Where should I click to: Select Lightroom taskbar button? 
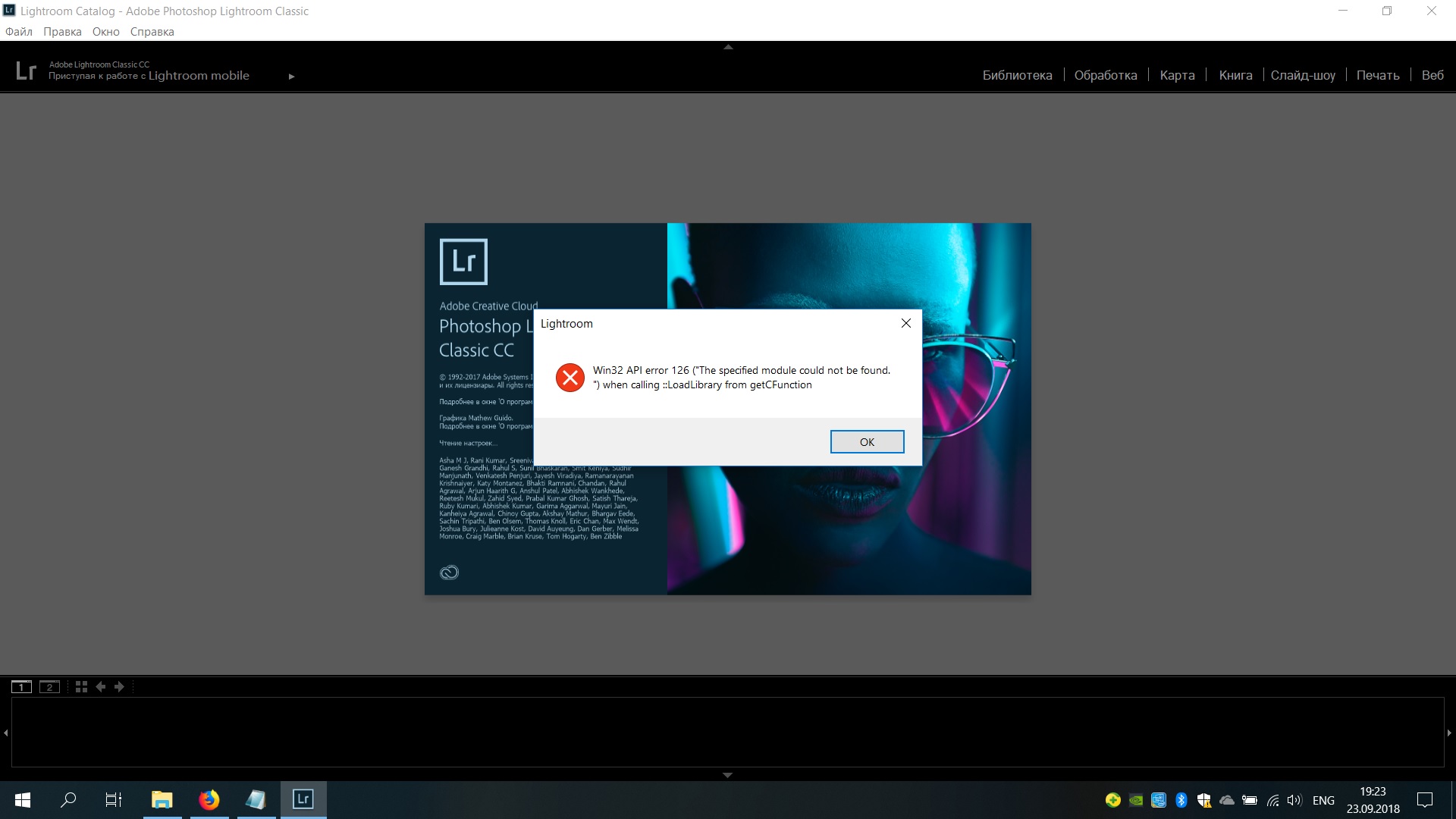[x=303, y=800]
